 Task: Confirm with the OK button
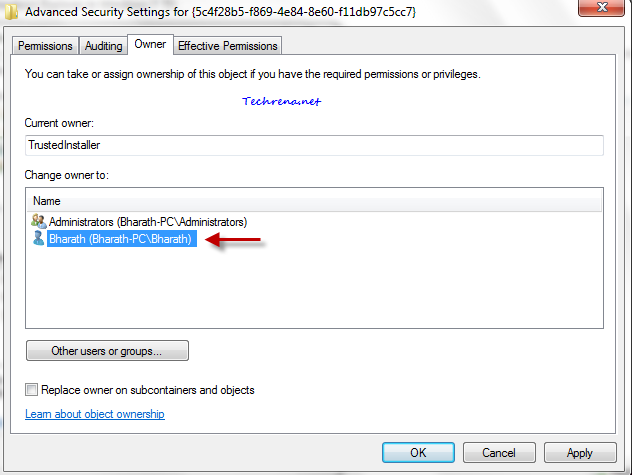tap(418, 452)
